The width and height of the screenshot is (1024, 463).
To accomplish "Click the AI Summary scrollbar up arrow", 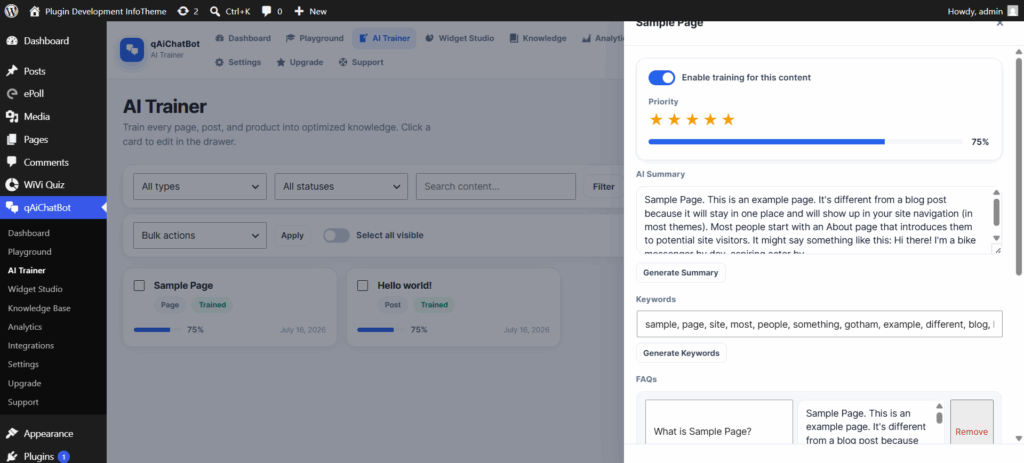I will pyautogui.click(x=997, y=193).
